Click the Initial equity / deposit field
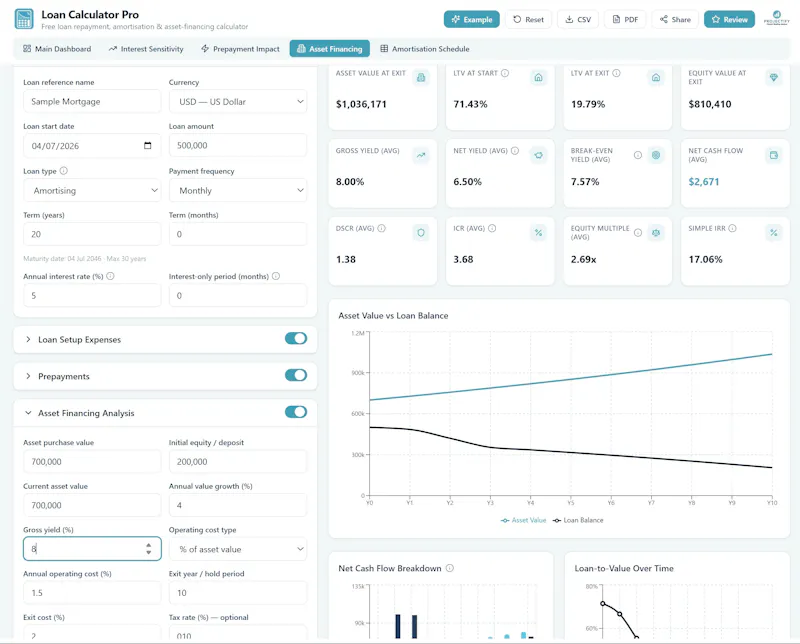Image resolution: width=800 pixels, height=644 pixels. point(238,462)
